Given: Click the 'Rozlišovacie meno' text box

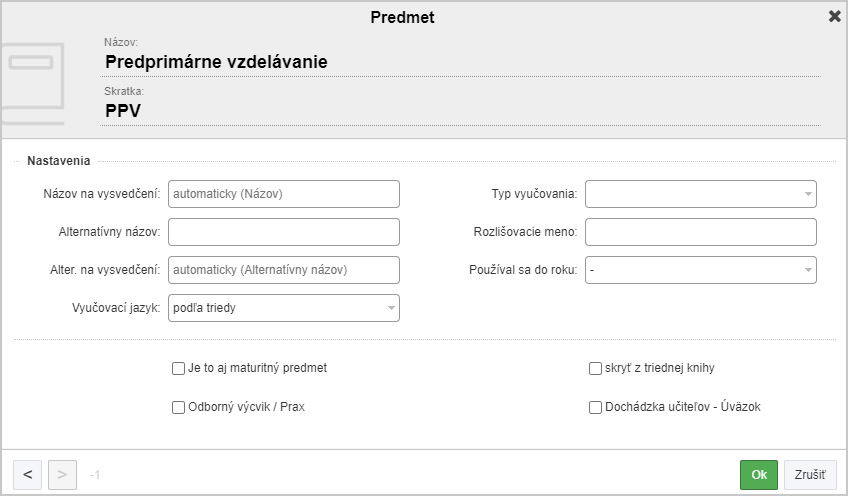Looking at the screenshot, I should coord(700,232).
